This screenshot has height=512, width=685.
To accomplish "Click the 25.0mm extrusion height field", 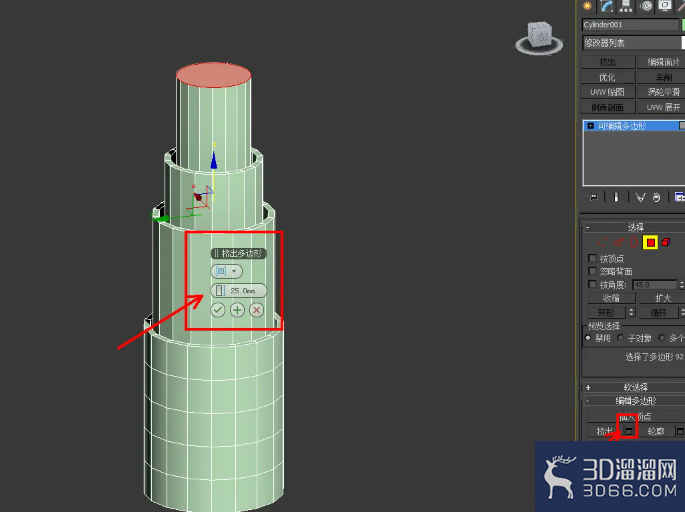I will point(239,291).
